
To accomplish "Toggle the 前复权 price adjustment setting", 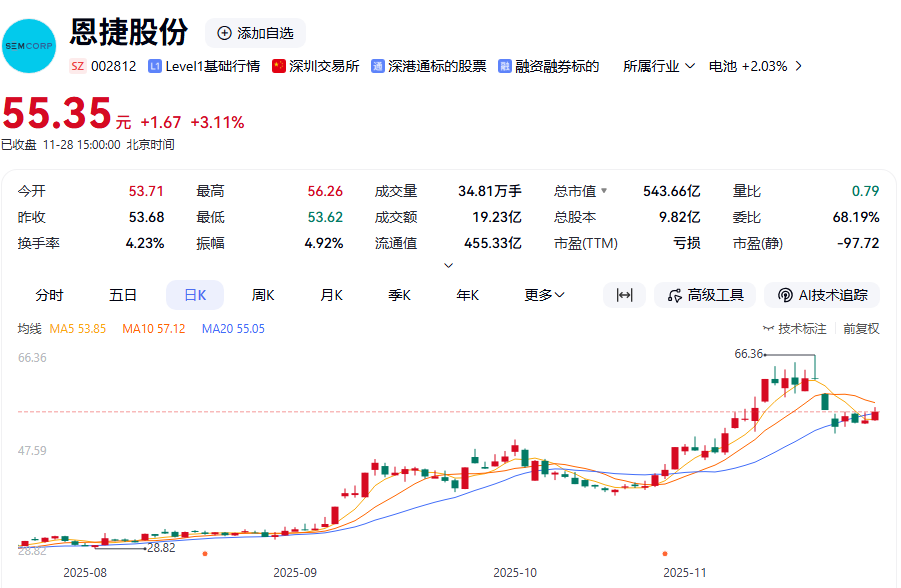I will (x=861, y=328).
